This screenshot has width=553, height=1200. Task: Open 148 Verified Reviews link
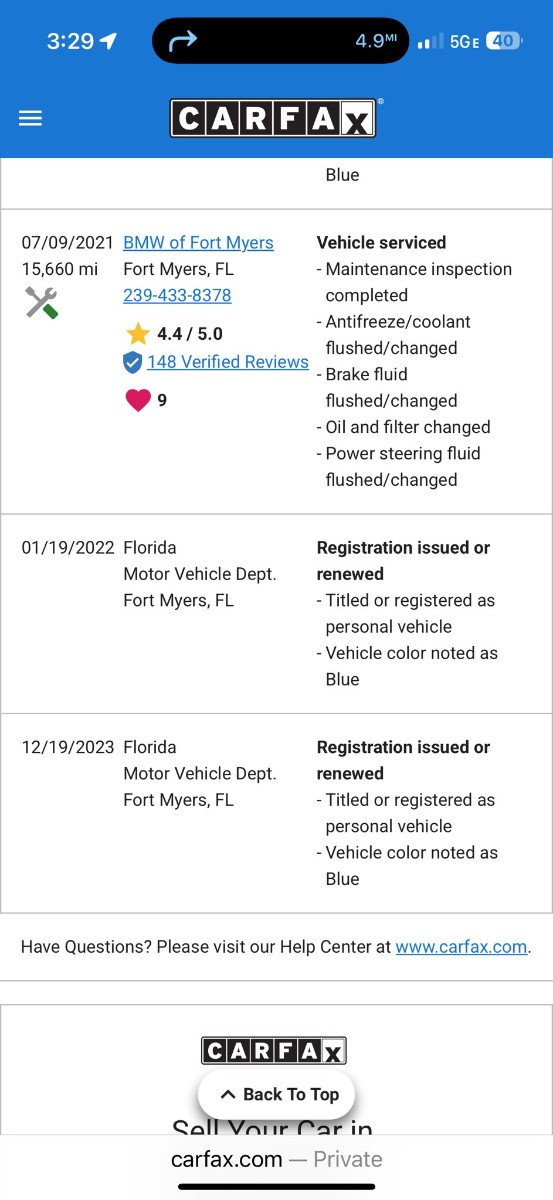[x=228, y=362]
